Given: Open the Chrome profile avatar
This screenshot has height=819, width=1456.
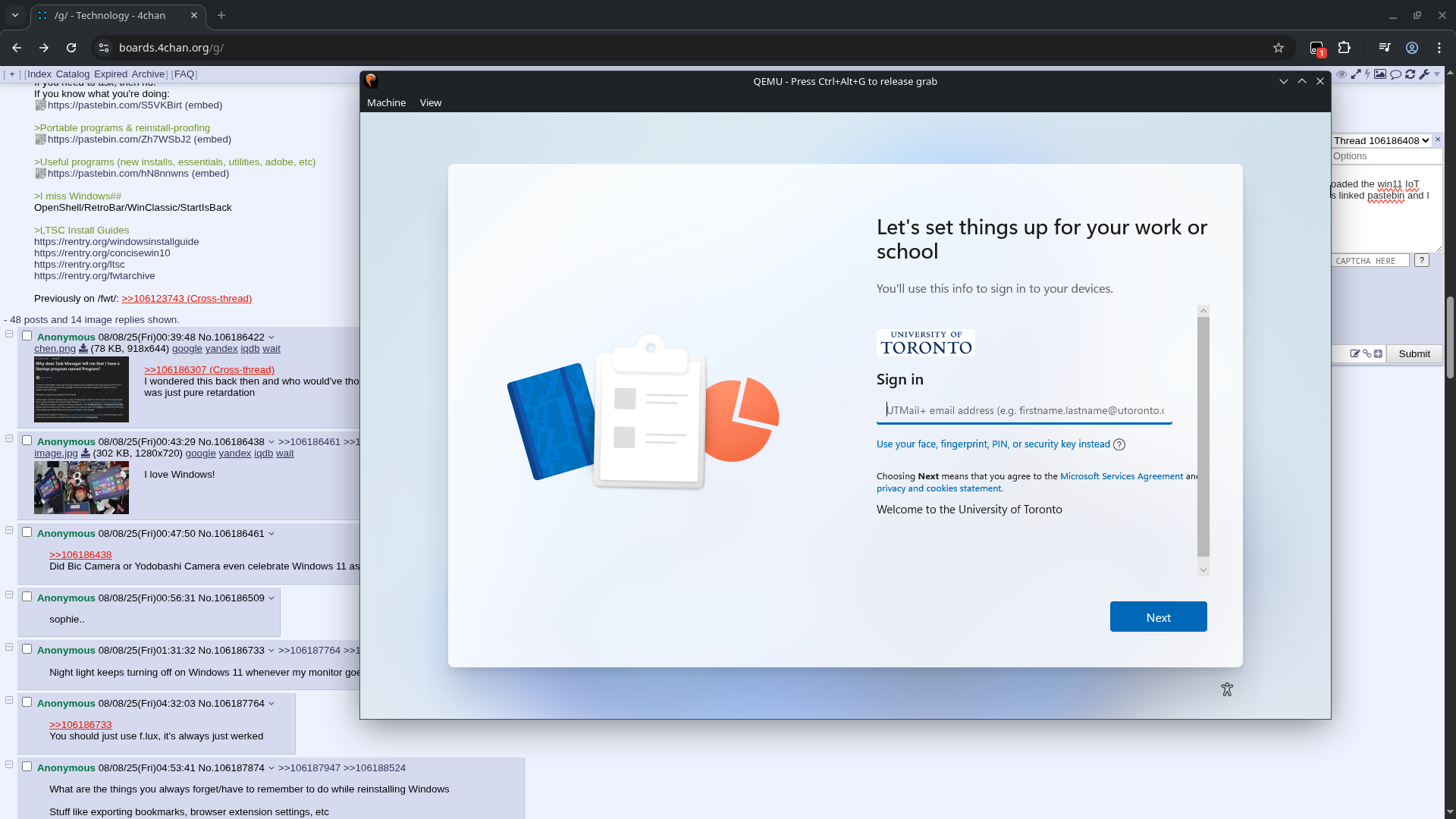Looking at the screenshot, I should pyautogui.click(x=1412, y=48).
